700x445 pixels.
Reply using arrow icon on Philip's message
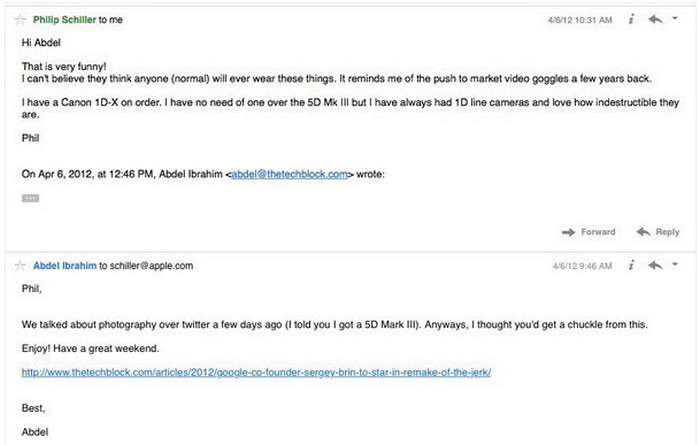click(656, 20)
